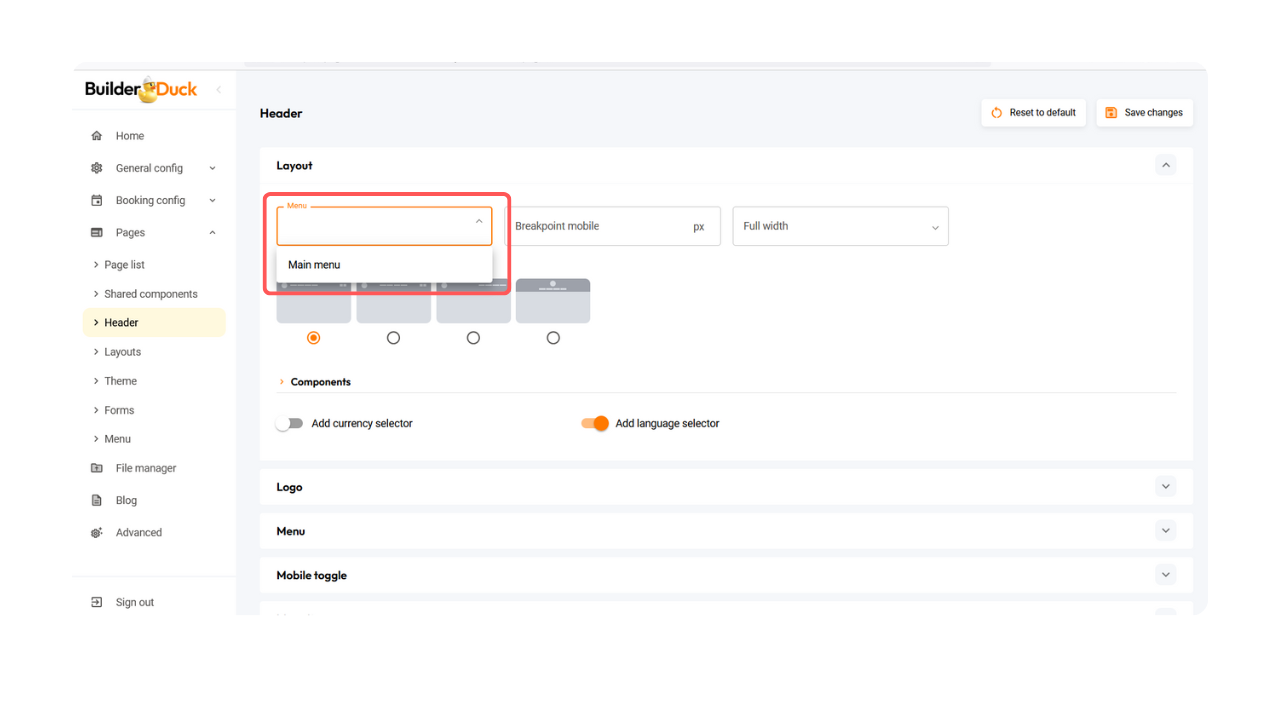
Task: Open the Full width dropdown
Action: [840, 226]
